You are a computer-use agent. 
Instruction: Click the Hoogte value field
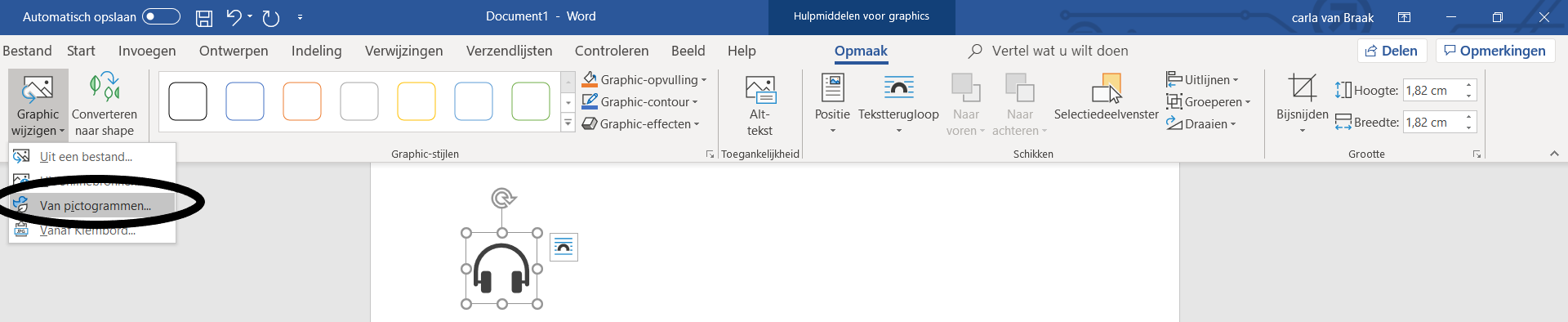coord(1432,90)
